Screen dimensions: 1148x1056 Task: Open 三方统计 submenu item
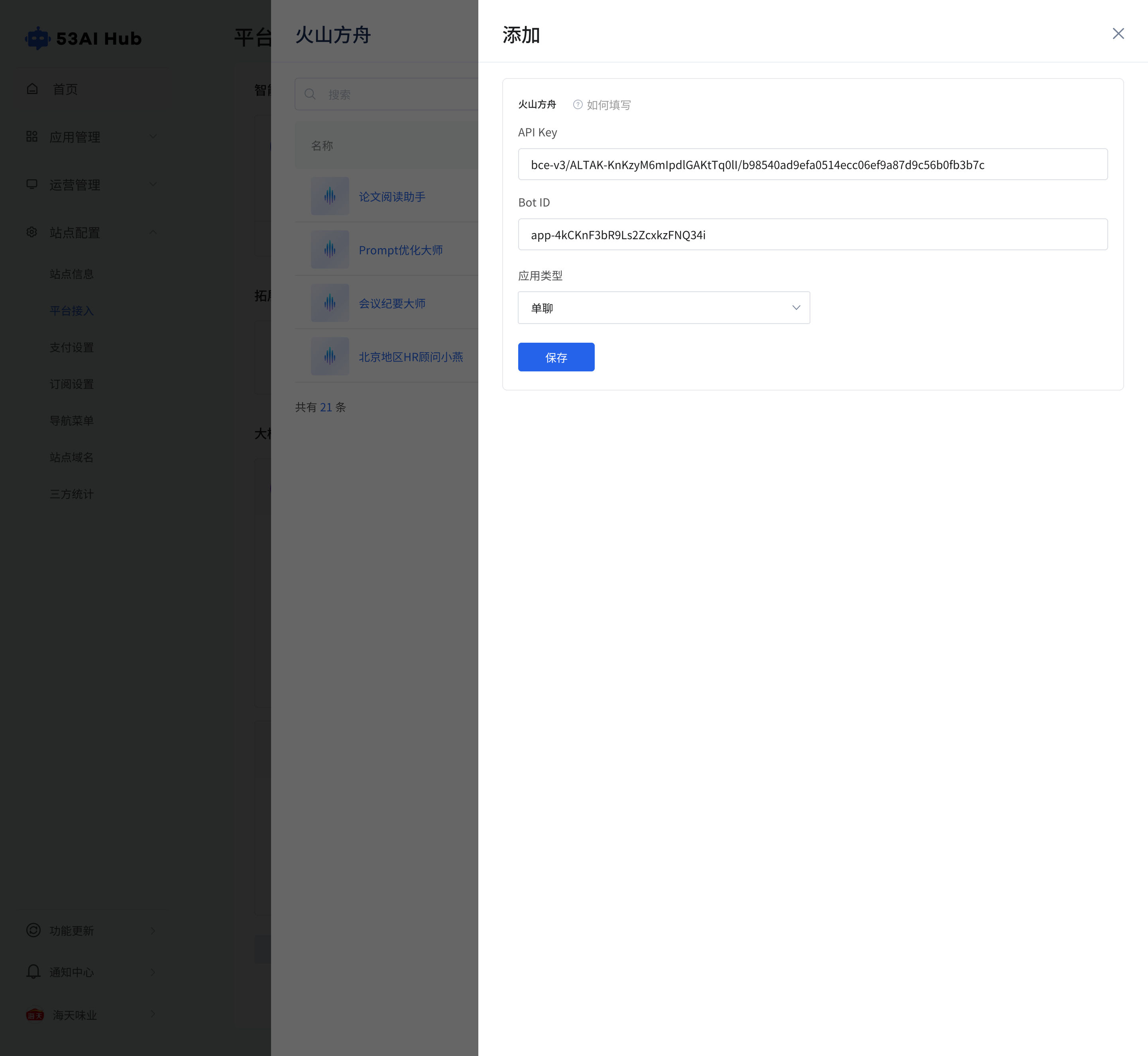click(71, 494)
